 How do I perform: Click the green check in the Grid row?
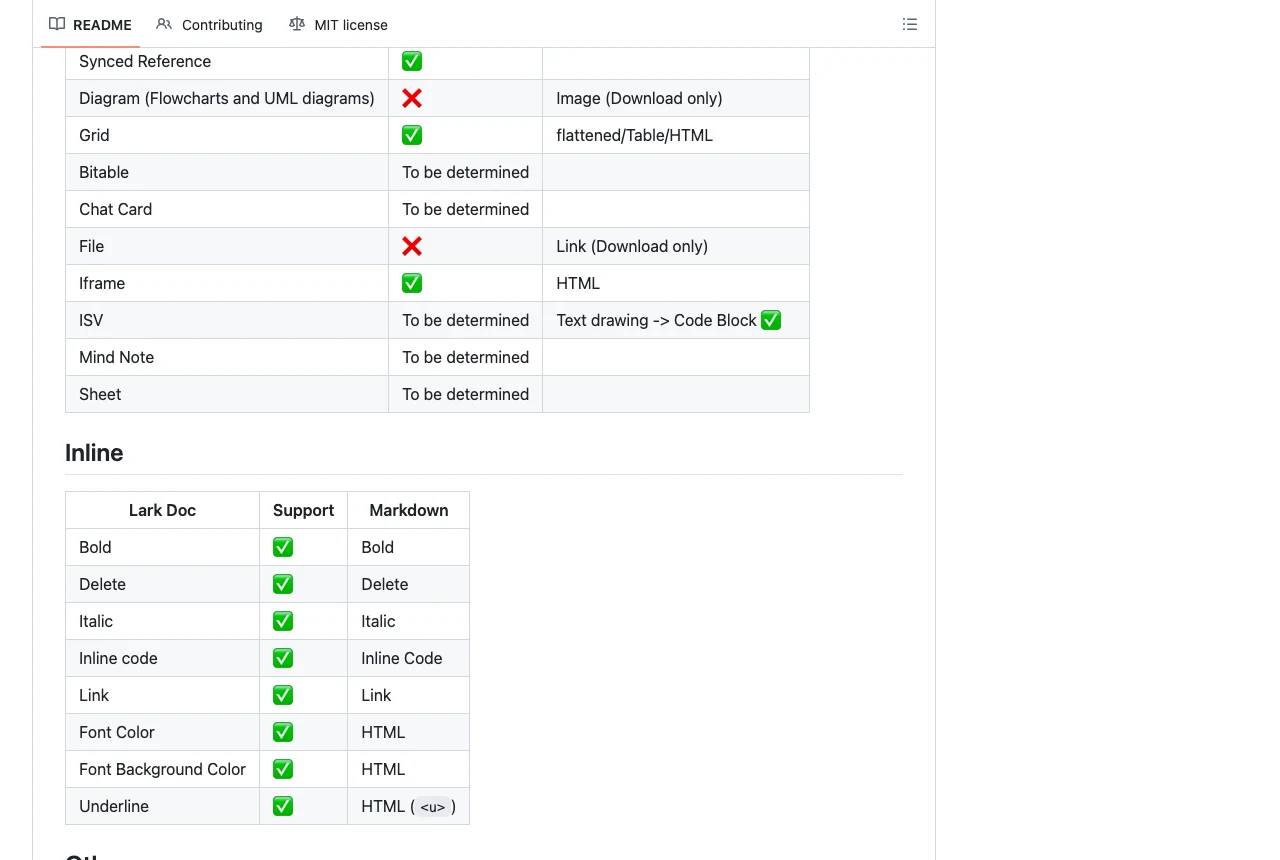[x=412, y=135]
